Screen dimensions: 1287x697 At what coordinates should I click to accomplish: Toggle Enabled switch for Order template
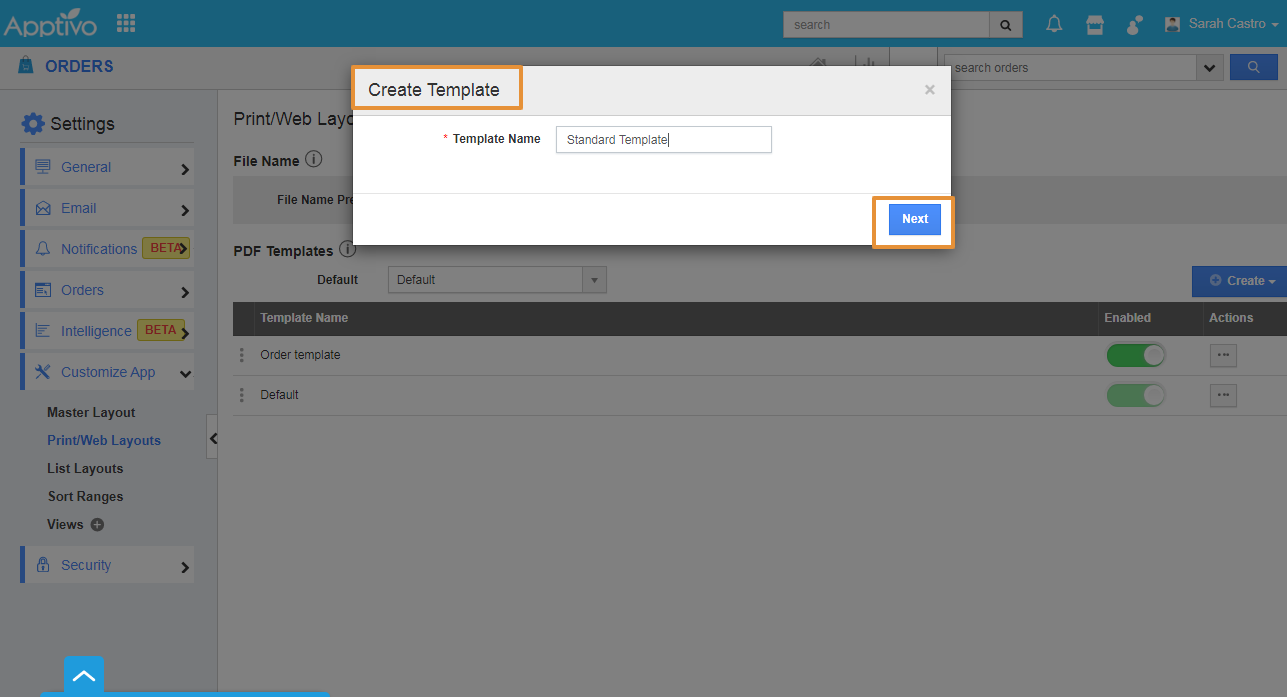(x=1136, y=355)
